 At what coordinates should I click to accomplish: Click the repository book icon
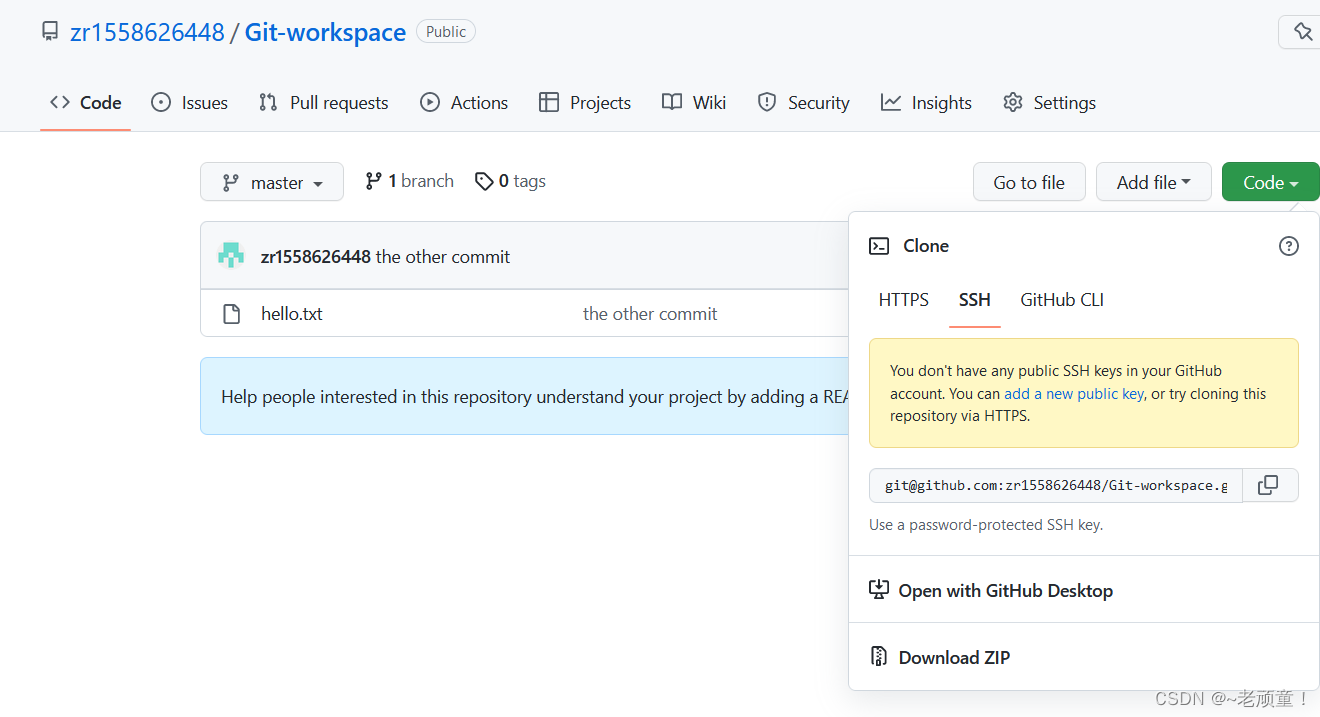tap(50, 32)
